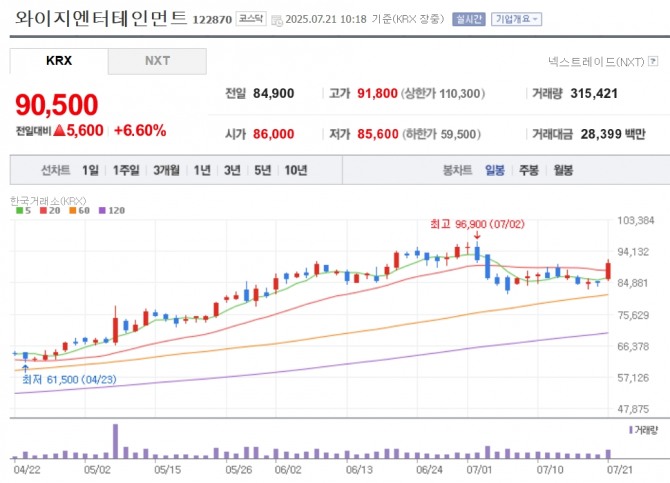This screenshot has width=670, height=483.
Task: Click the 상한가 110,300 text
Action: click(x=443, y=93)
